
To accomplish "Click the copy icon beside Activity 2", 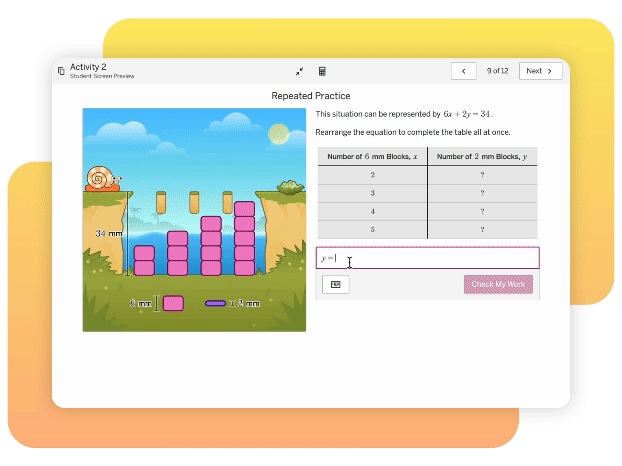I will tap(61, 71).
